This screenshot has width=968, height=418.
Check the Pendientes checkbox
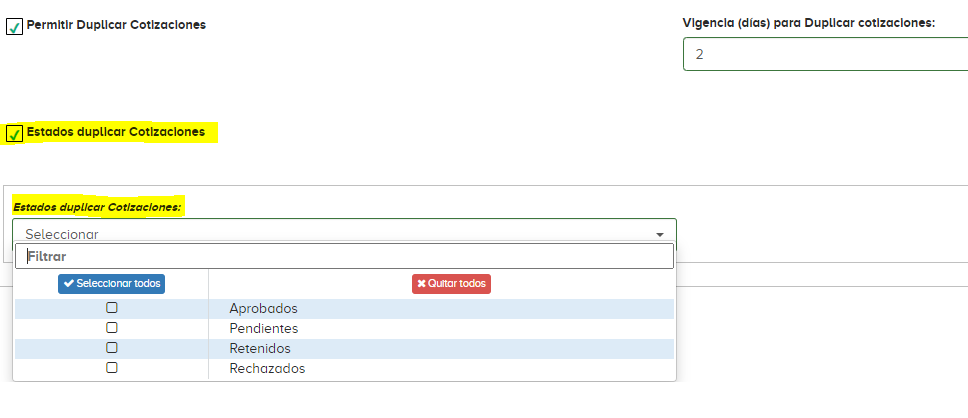point(112,327)
